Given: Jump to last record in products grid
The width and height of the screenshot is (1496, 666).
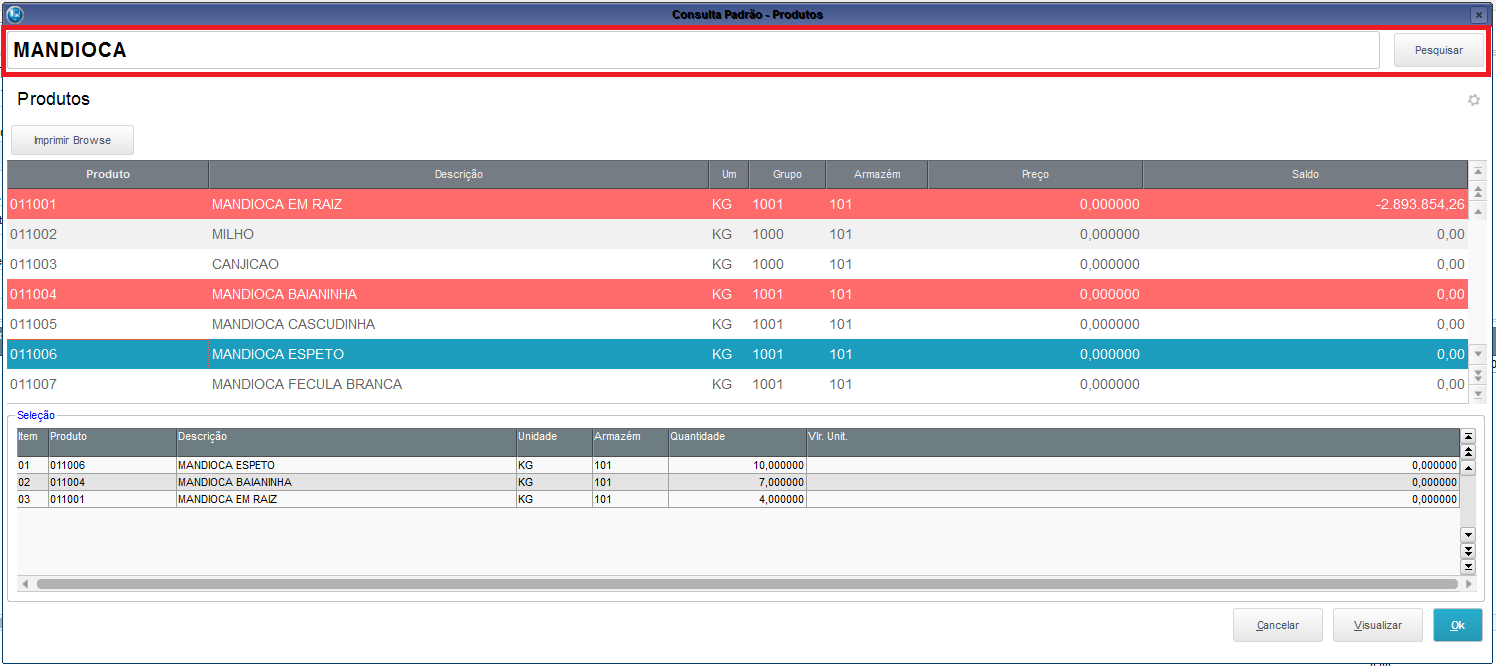Looking at the screenshot, I should tap(1477, 394).
